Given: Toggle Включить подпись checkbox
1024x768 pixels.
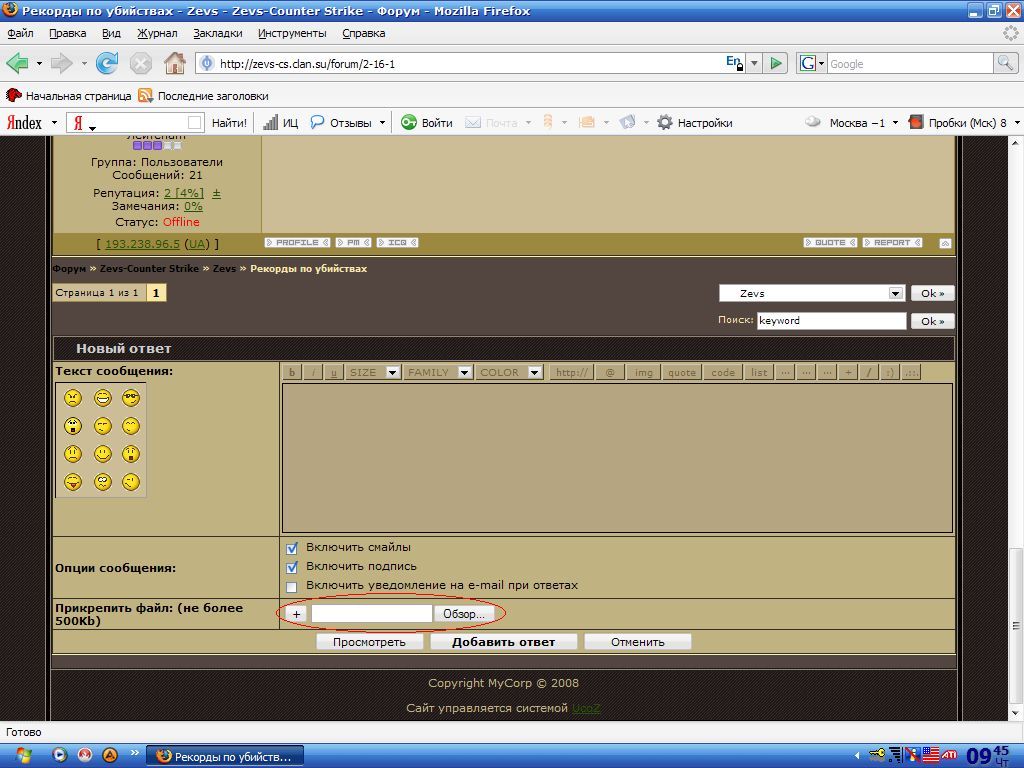Looking at the screenshot, I should tap(292, 567).
